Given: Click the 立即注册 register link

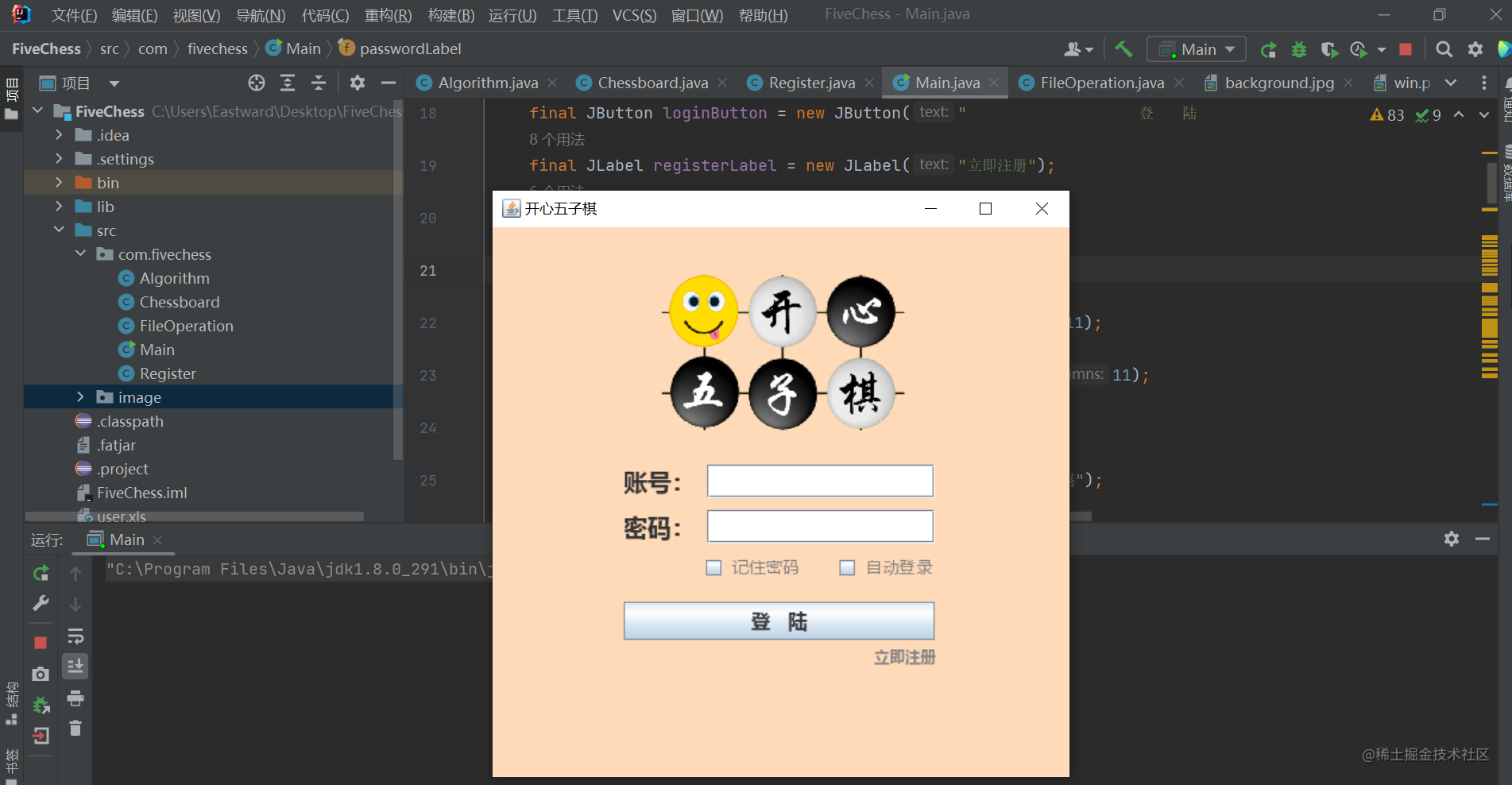Looking at the screenshot, I should click(904, 658).
